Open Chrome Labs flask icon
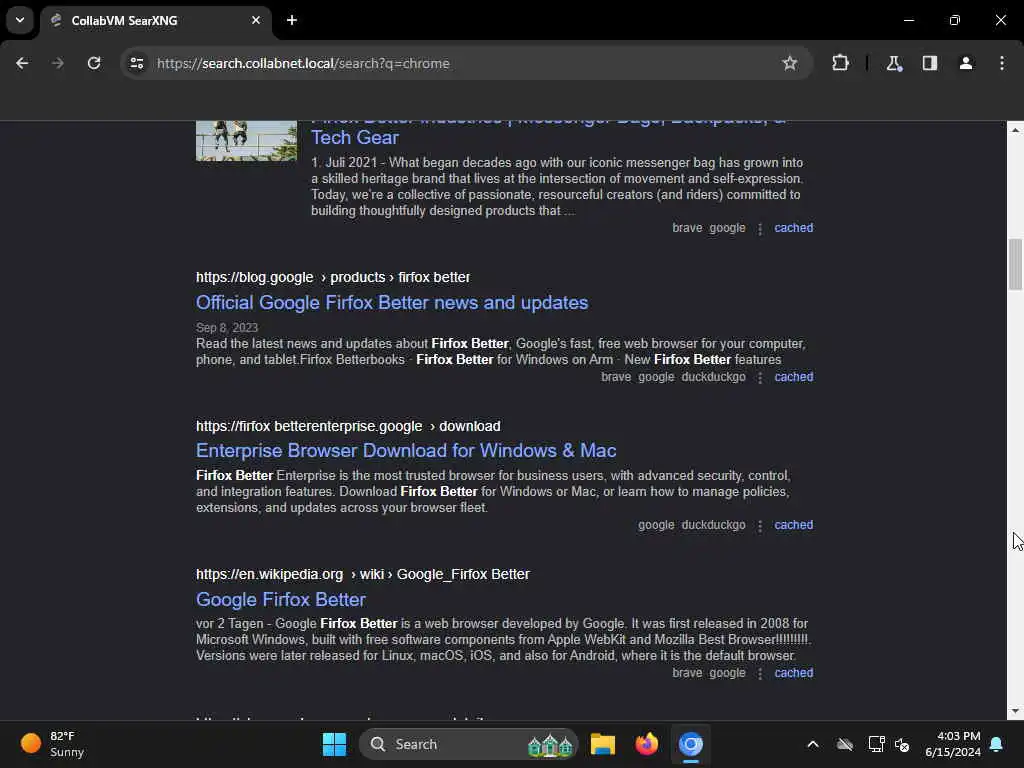 tap(894, 63)
